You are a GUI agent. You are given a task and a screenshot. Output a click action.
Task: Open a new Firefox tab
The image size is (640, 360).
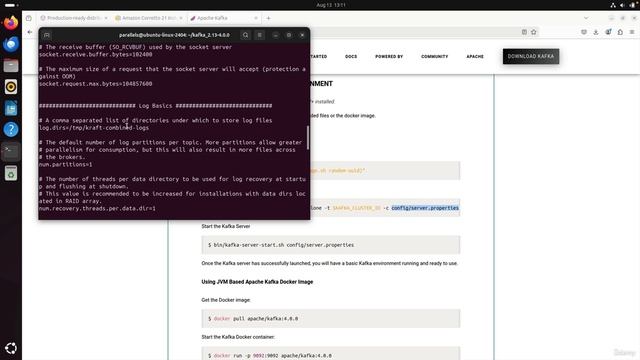click(268, 18)
